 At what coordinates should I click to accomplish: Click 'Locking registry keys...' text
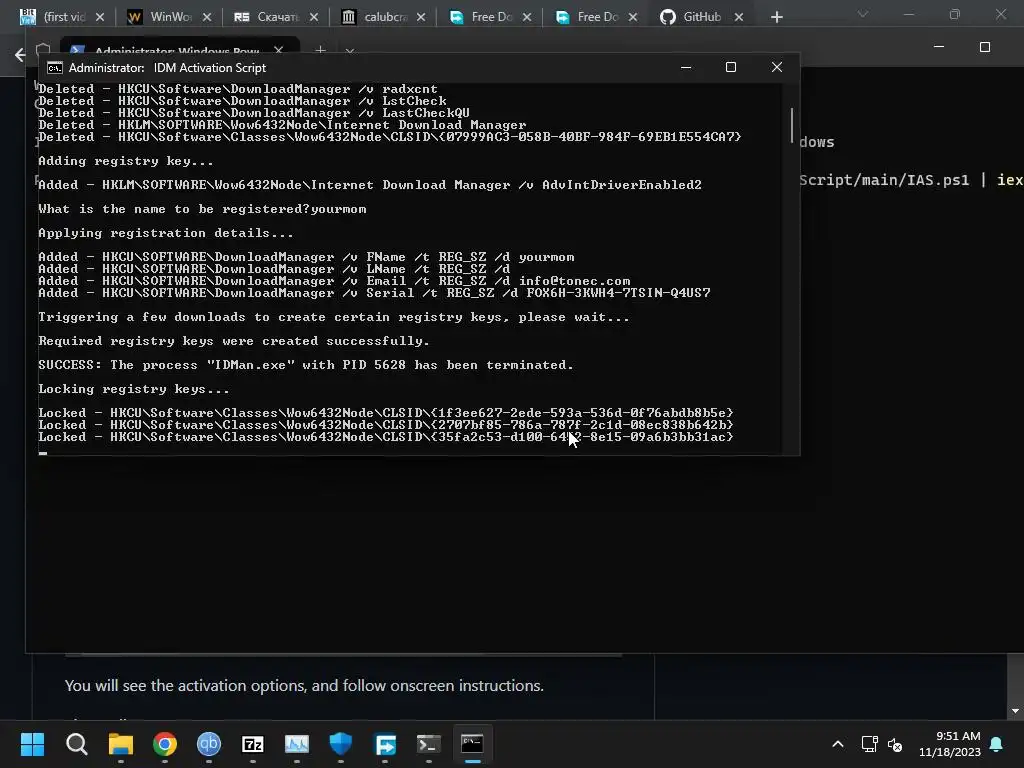(x=134, y=389)
